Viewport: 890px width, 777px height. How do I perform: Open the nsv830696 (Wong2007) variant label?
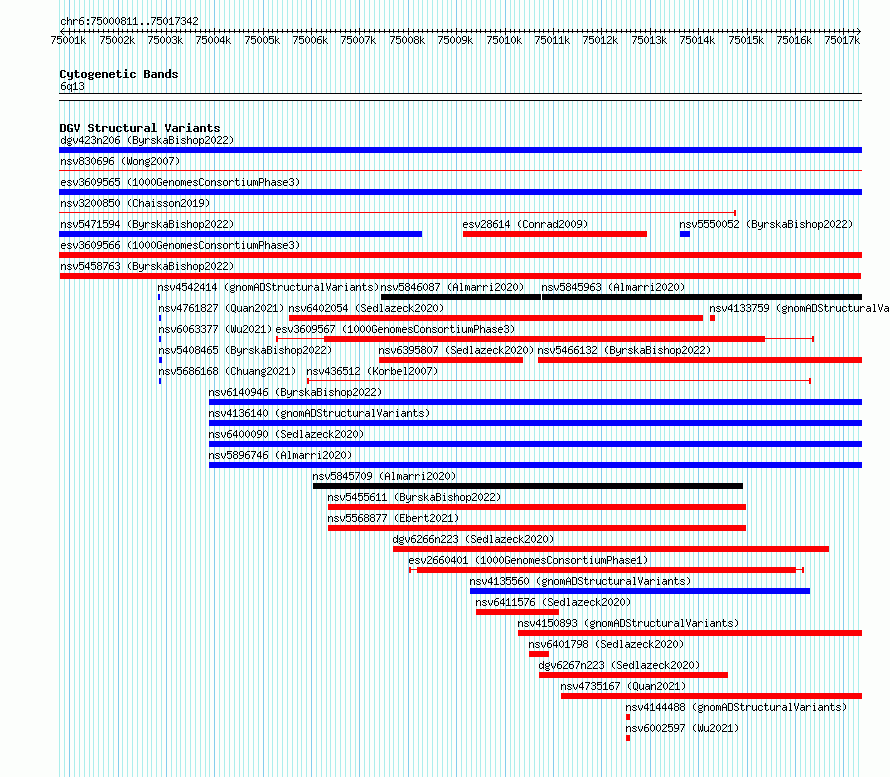click(x=120, y=161)
